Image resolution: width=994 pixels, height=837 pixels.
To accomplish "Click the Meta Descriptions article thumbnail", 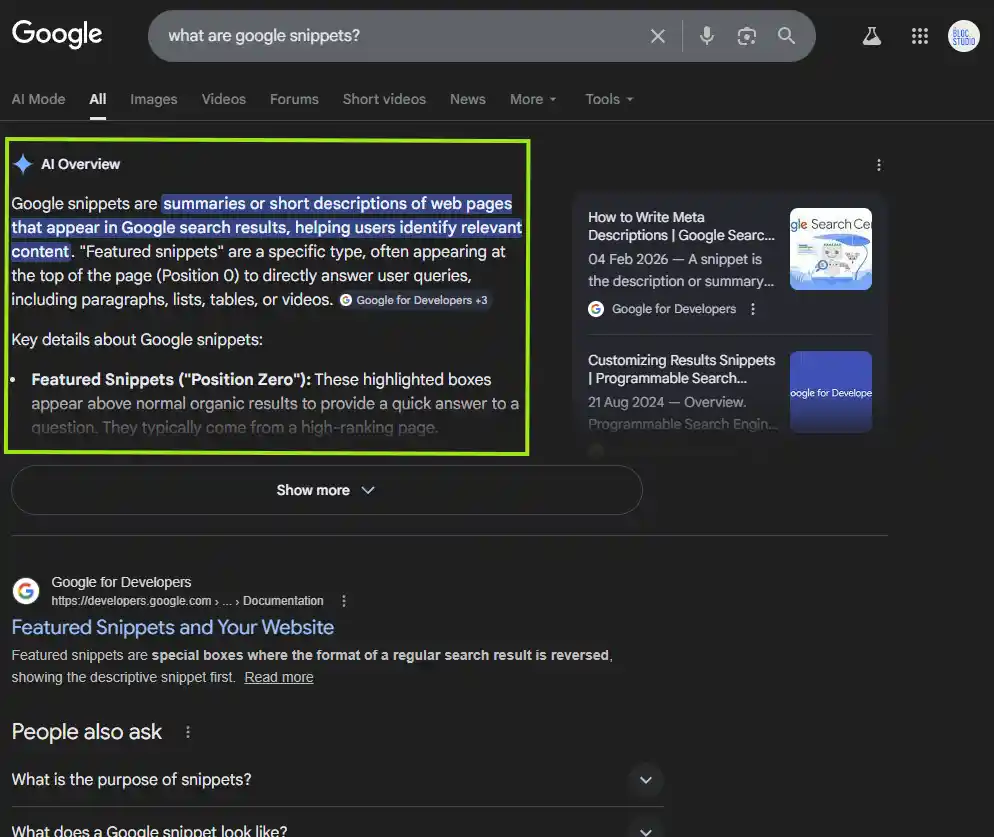I will point(830,248).
